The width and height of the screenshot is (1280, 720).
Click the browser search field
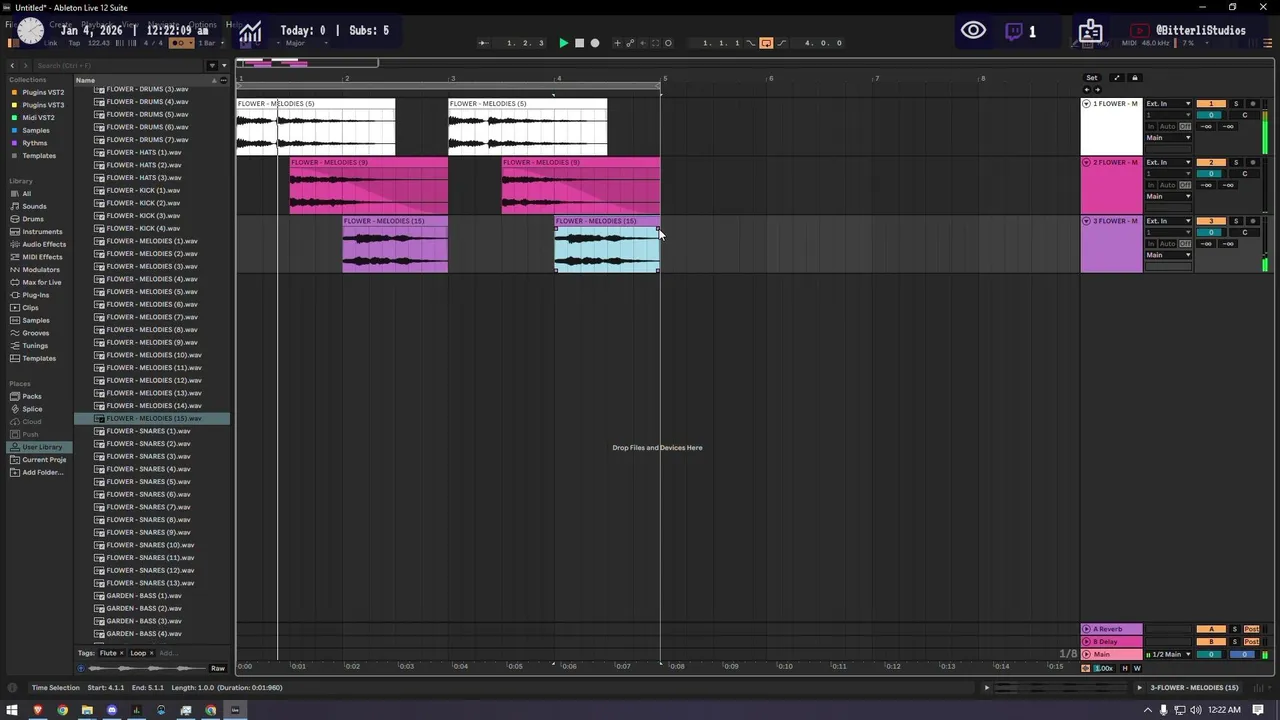(120, 65)
